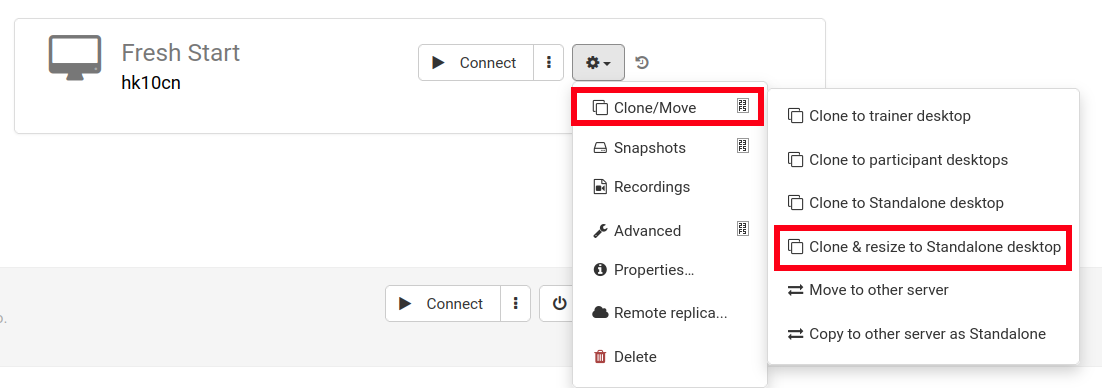Click the history clock icon
The width and height of the screenshot is (1102, 388).
point(642,63)
